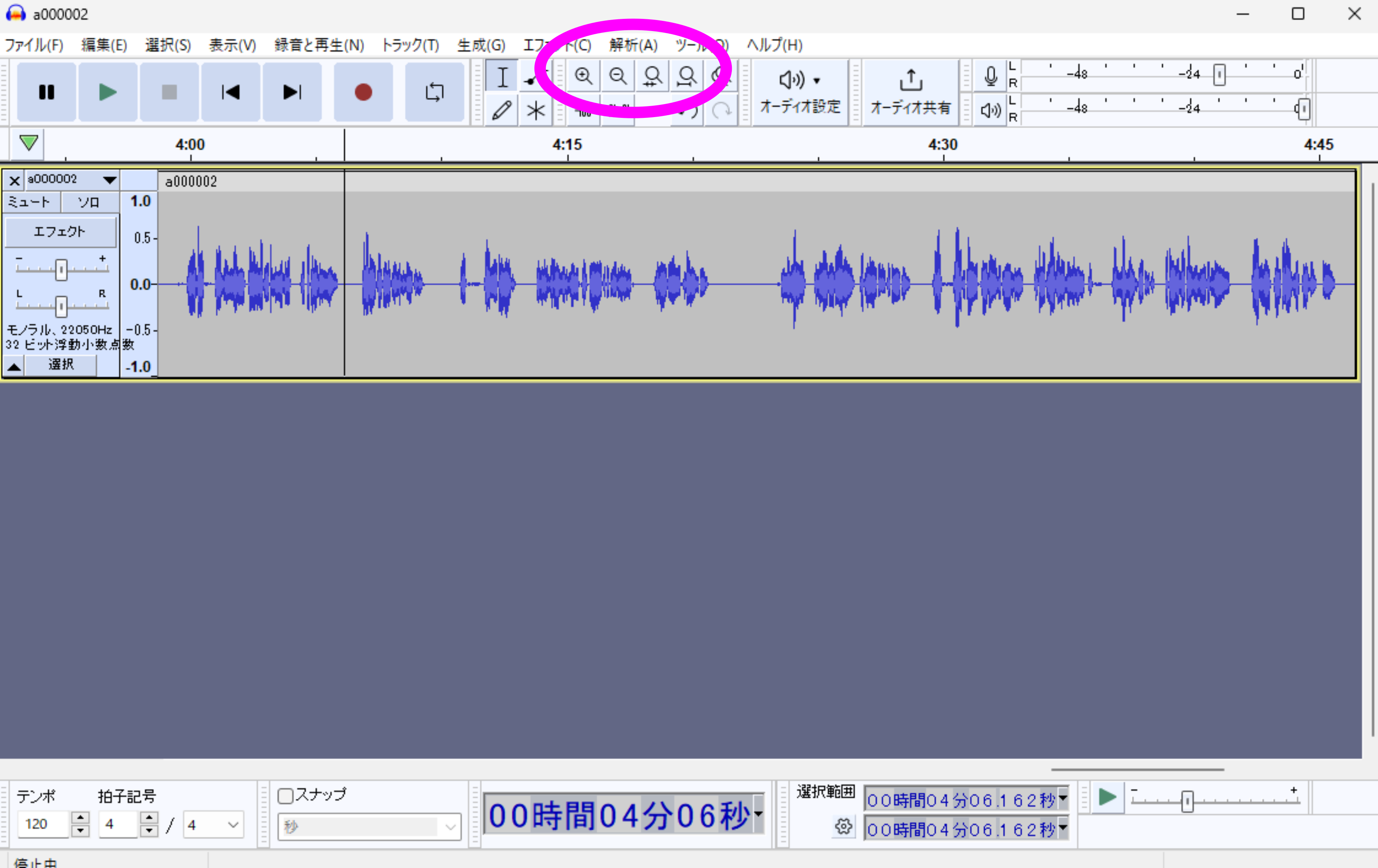Click timeline ruler at 4:30
The height and width of the screenshot is (868, 1378).
click(943, 145)
